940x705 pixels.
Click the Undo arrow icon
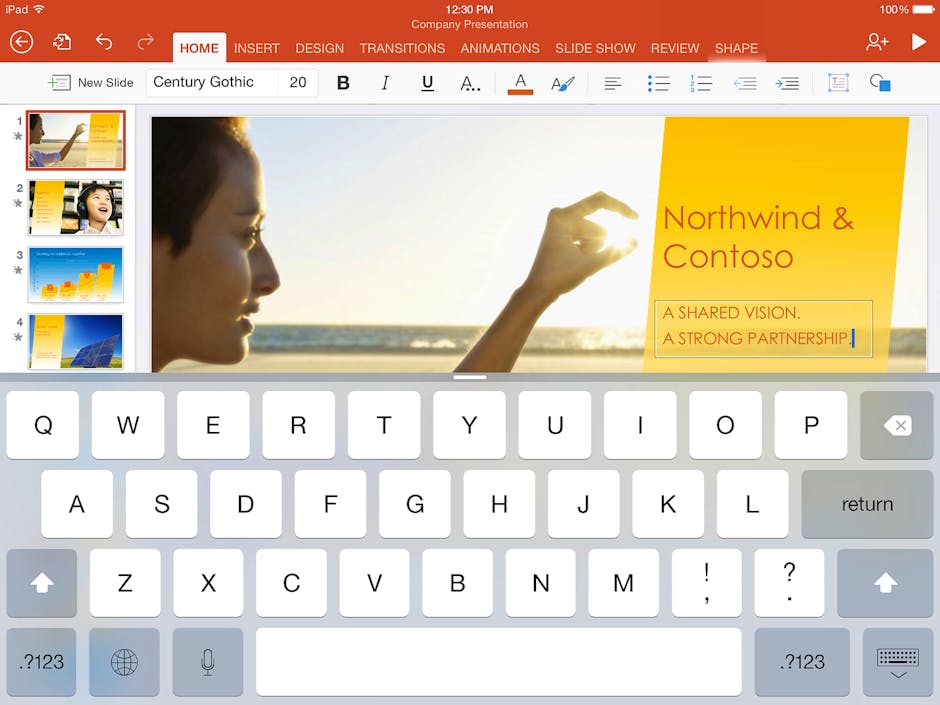(x=104, y=41)
